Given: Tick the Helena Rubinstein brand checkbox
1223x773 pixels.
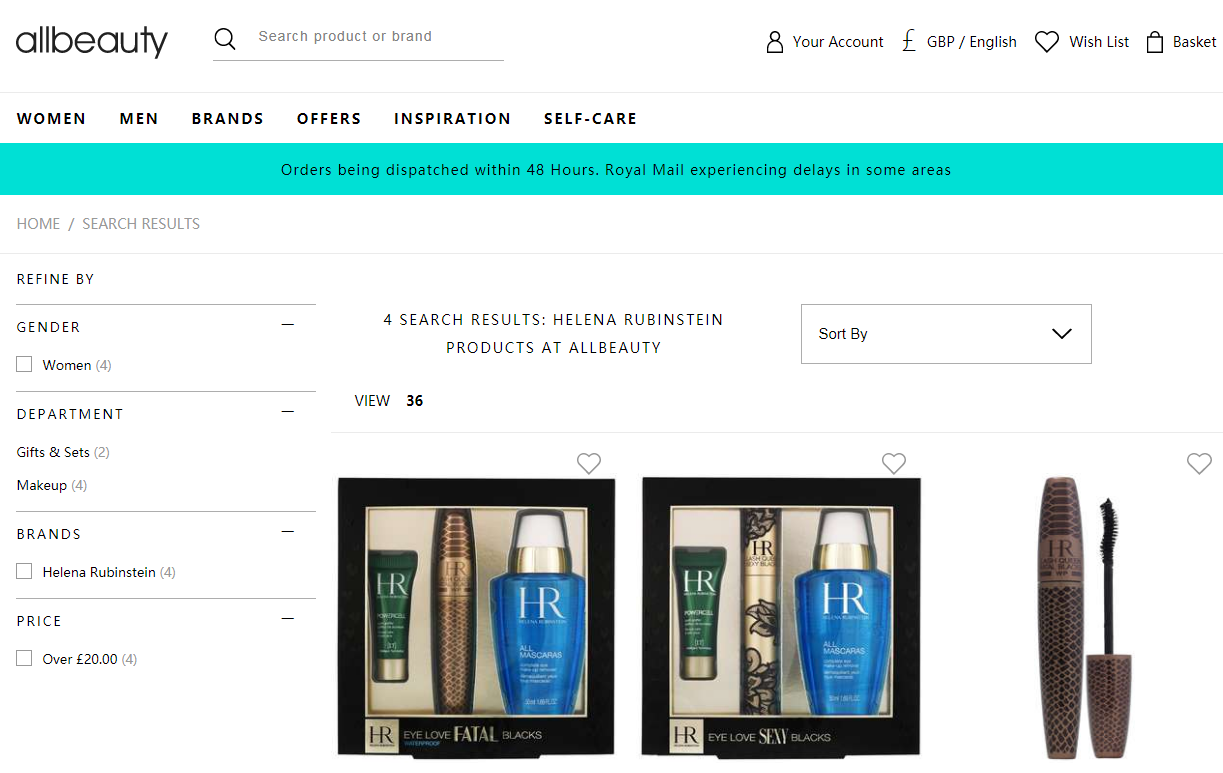Looking at the screenshot, I should (x=24, y=572).
